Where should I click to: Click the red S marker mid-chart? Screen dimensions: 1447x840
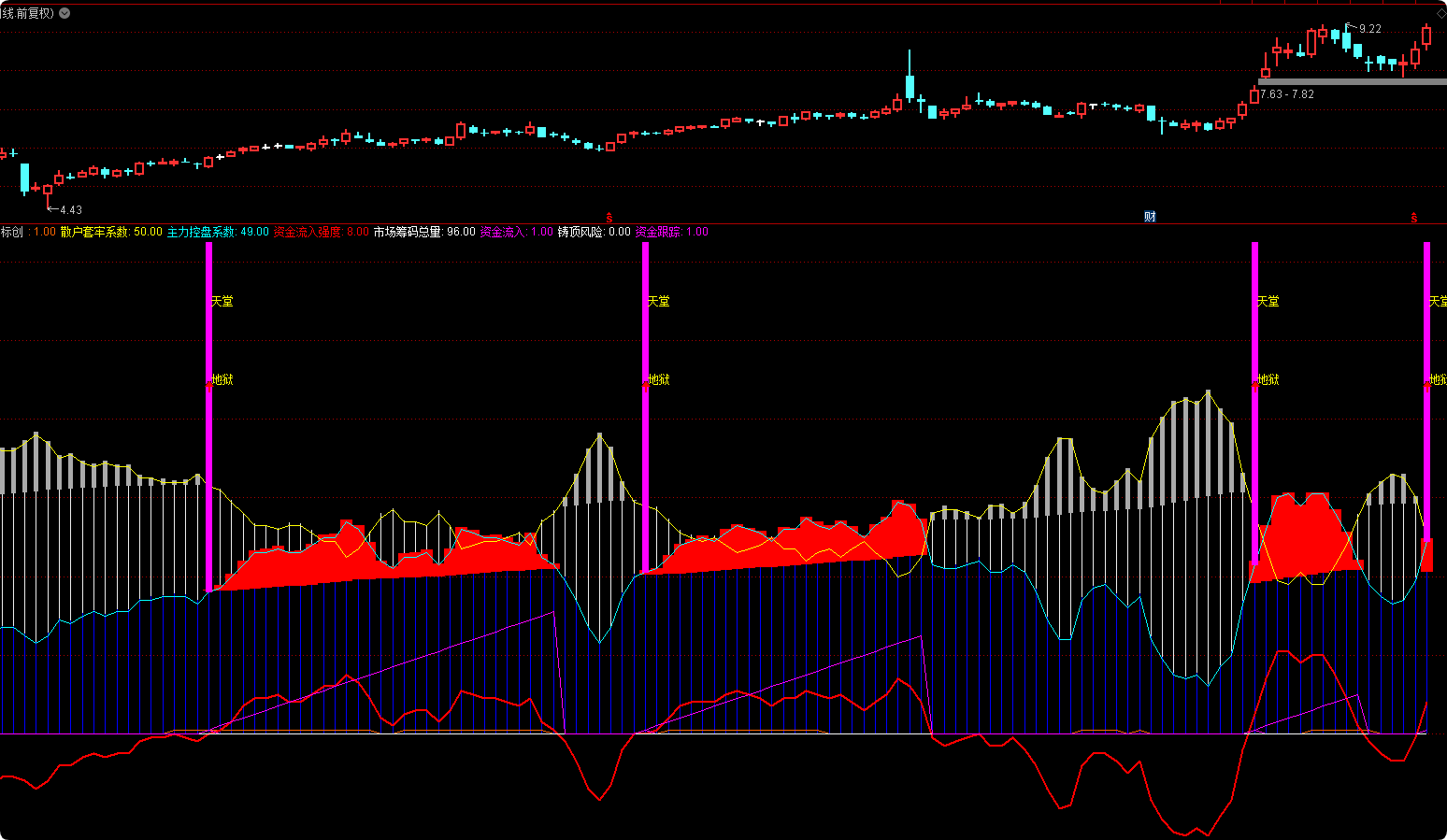coord(609,218)
